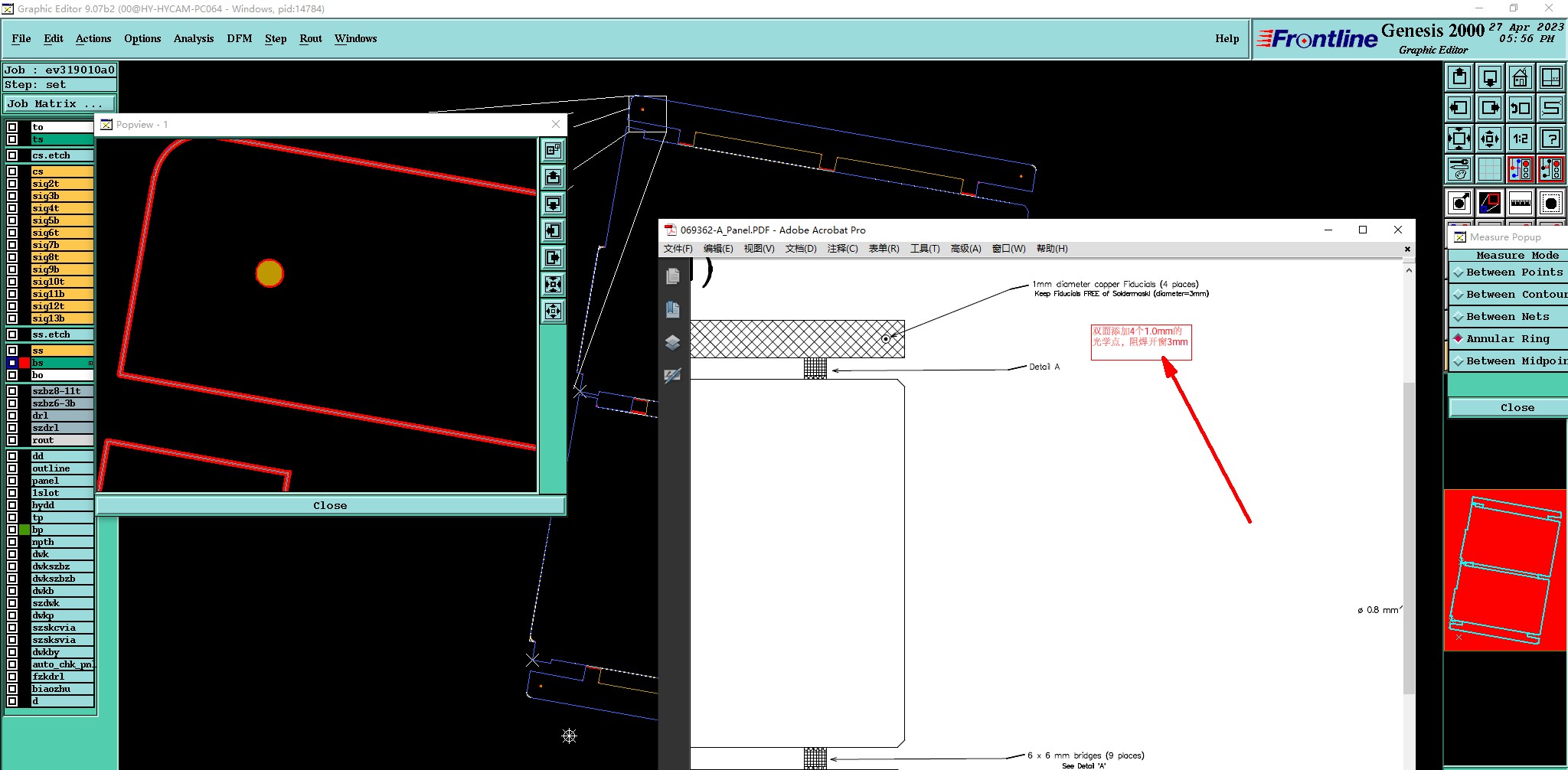Viewport: 1568px width, 770px height.
Task: Open Acrobat bookmarks panel icon
Action: (x=673, y=309)
